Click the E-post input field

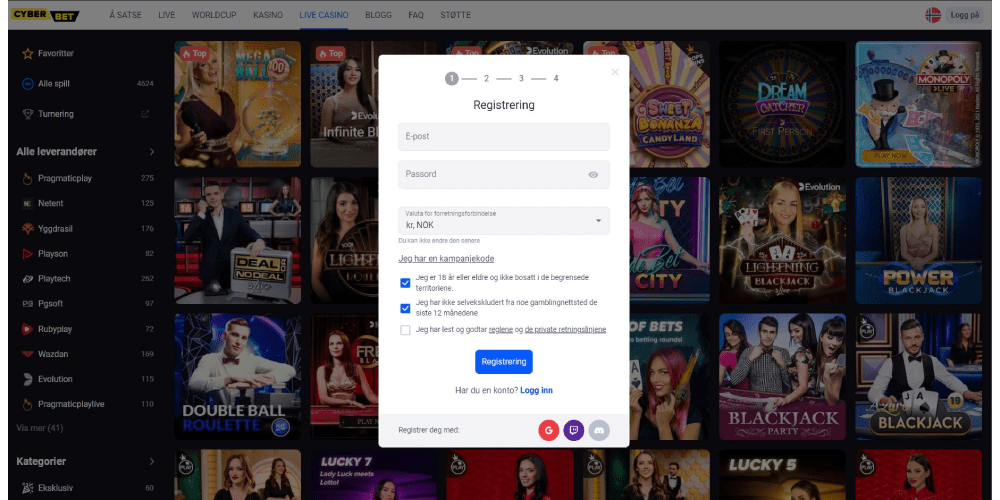point(503,136)
